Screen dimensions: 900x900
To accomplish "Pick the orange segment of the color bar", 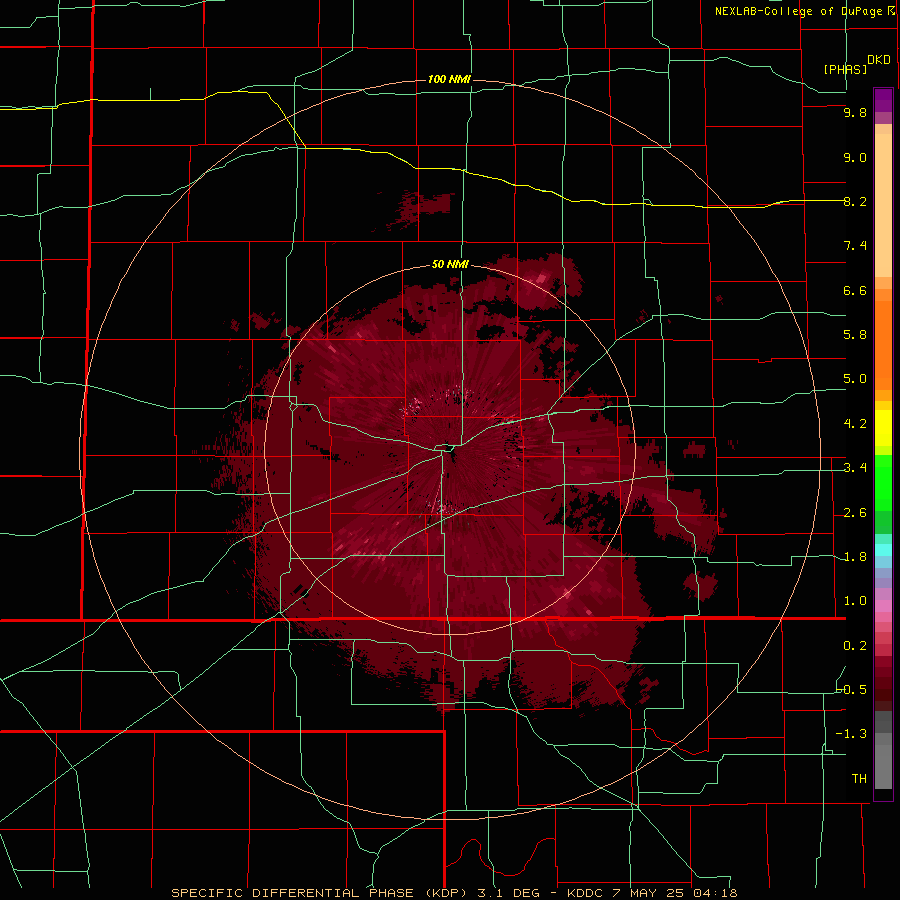I will 883,346.
